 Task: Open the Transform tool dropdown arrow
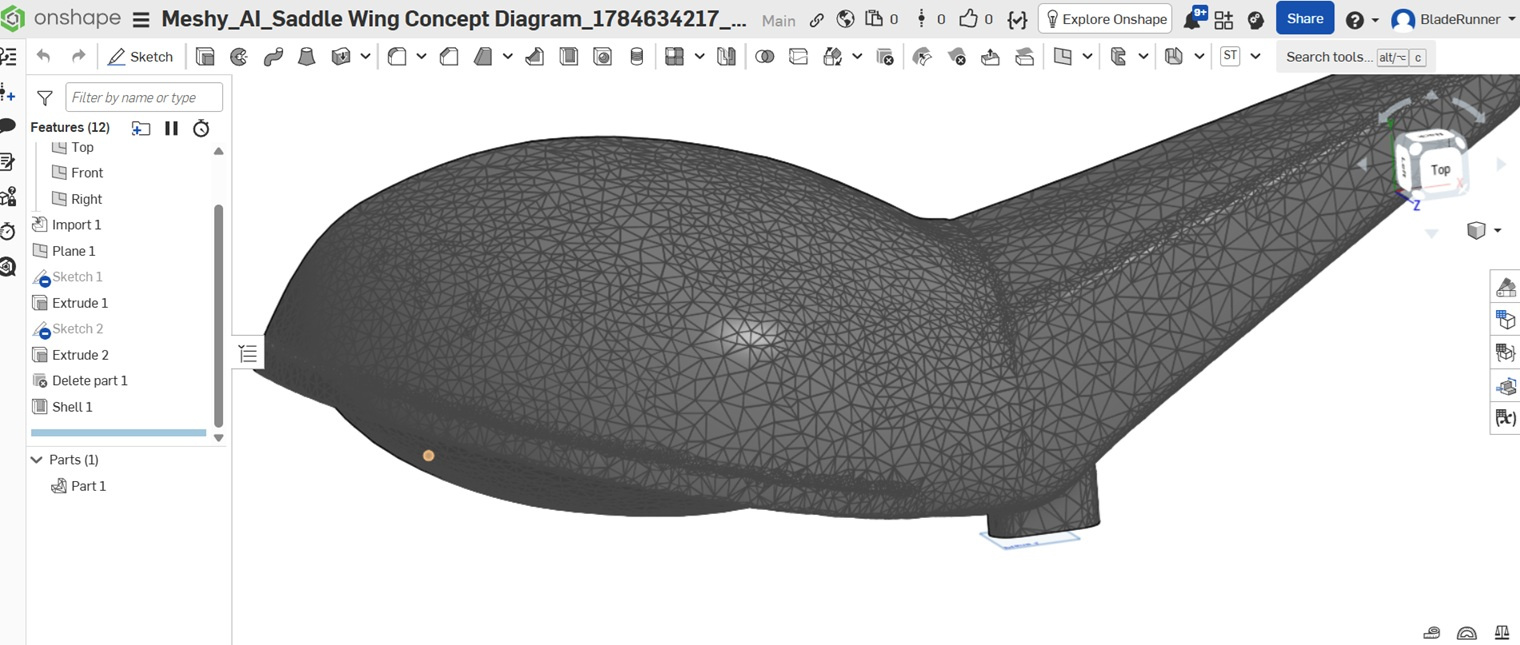(x=857, y=57)
